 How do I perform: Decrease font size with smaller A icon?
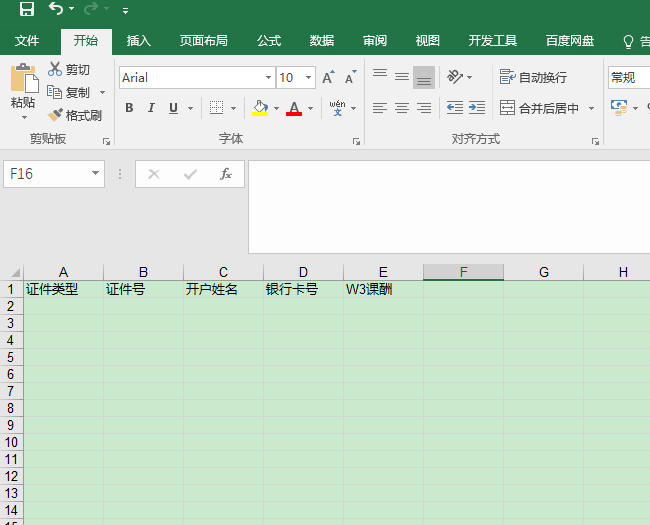tap(350, 78)
